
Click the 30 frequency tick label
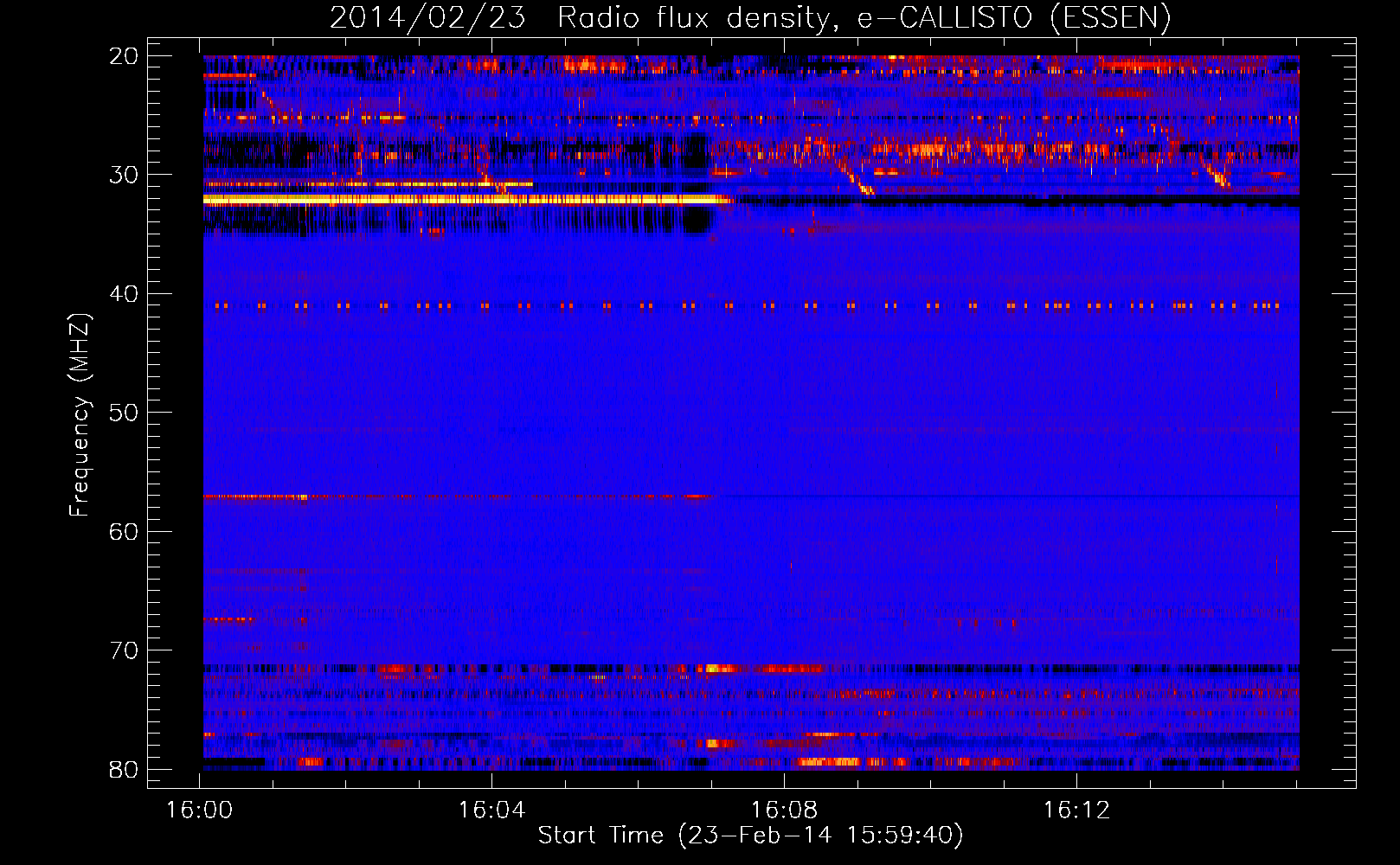click(x=124, y=175)
